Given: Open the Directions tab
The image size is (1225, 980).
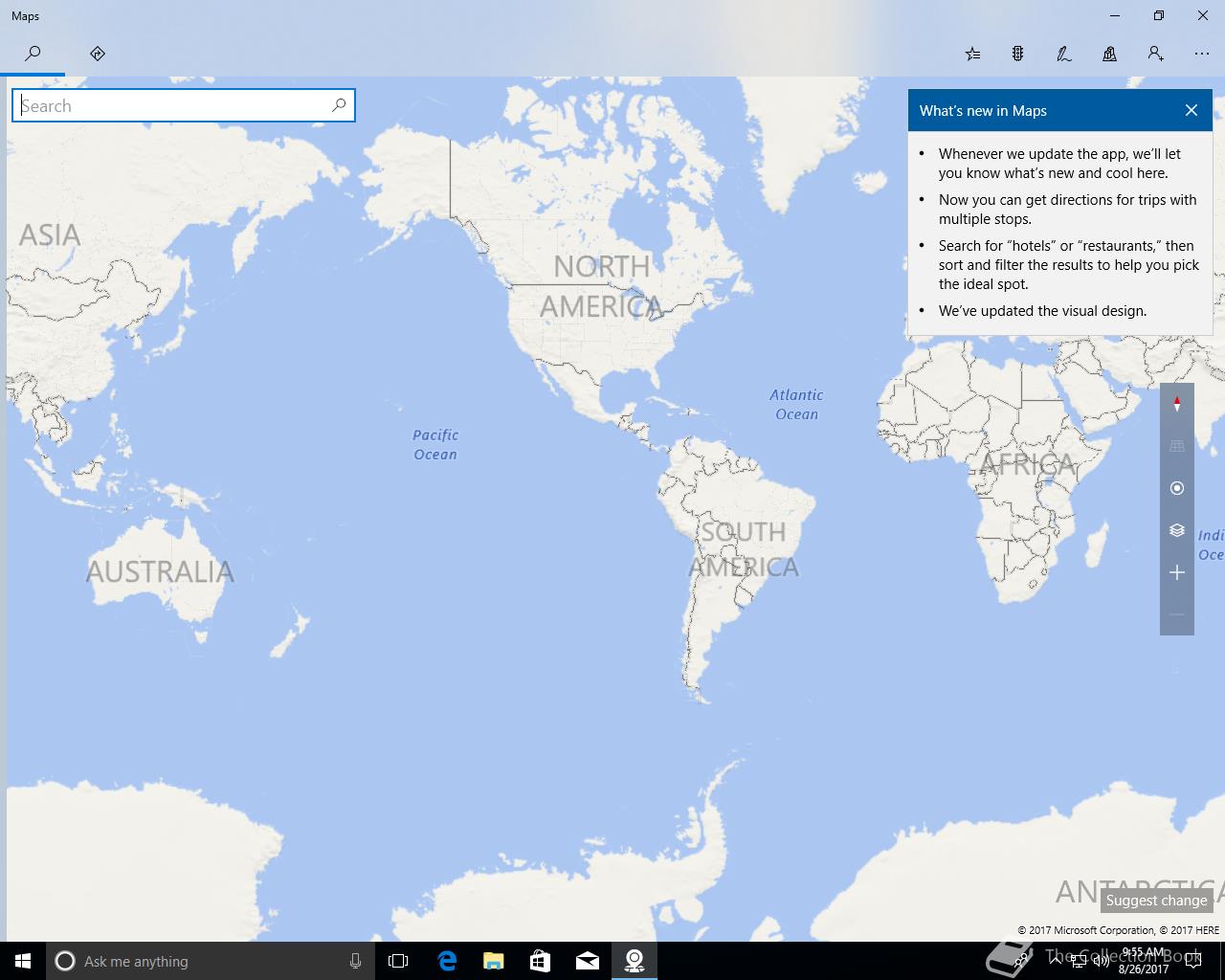Looking at the screenshot, I should [x=98, y=54].
